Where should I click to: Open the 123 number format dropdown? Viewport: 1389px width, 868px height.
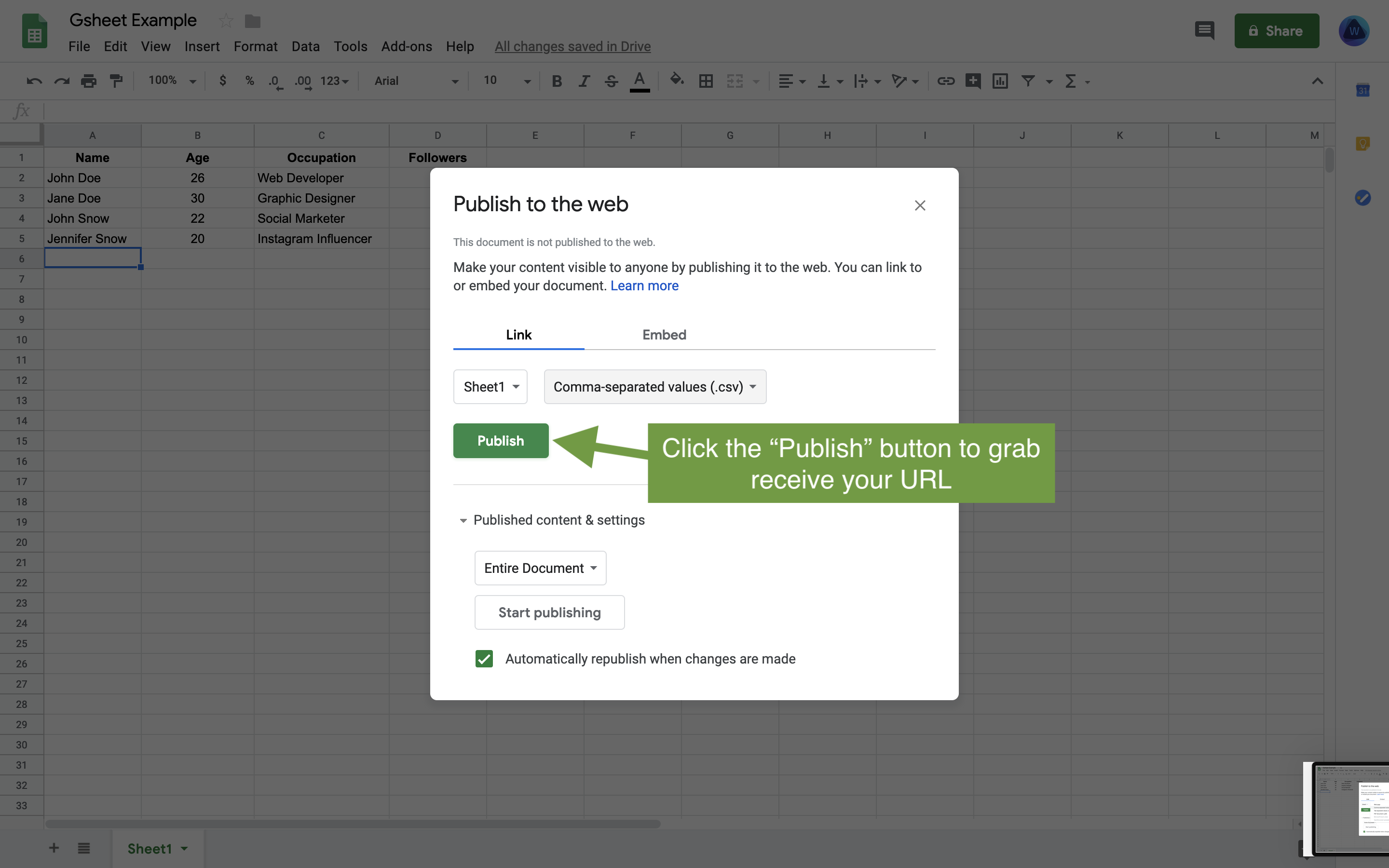pos(335,81)
